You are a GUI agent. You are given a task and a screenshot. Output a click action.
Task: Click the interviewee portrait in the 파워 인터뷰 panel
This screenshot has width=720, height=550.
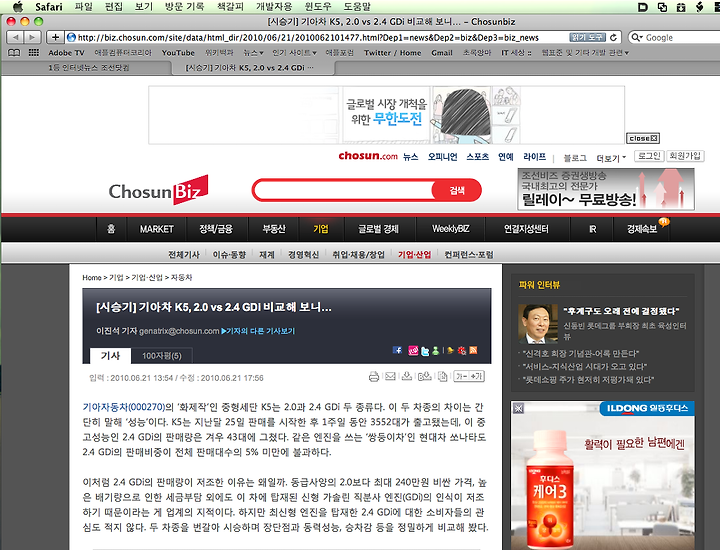(x=537, y=324)
